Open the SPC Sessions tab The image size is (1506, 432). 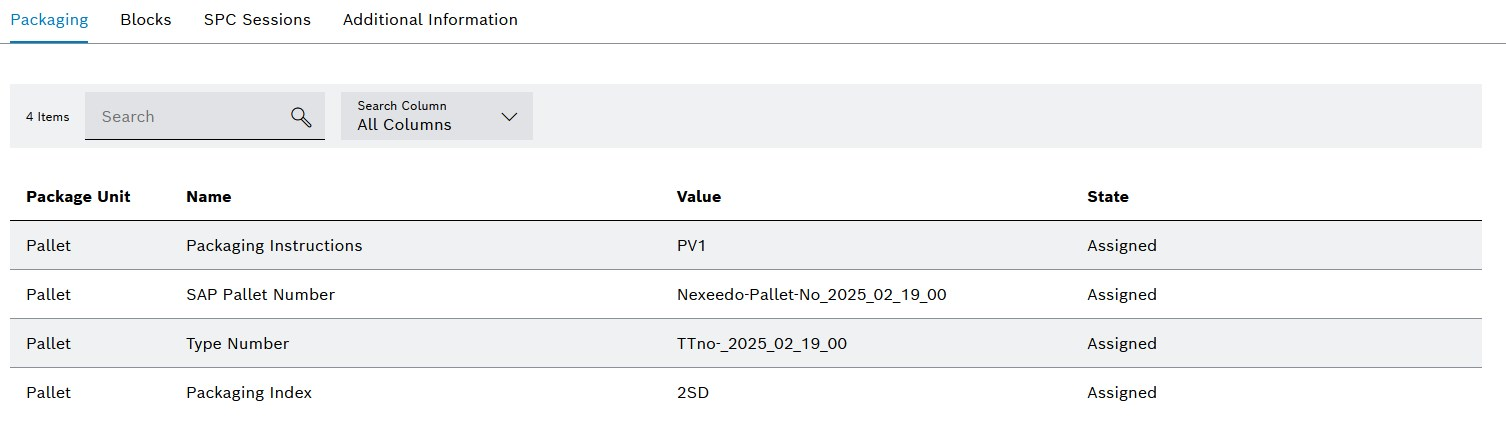(x=257, y=20)
